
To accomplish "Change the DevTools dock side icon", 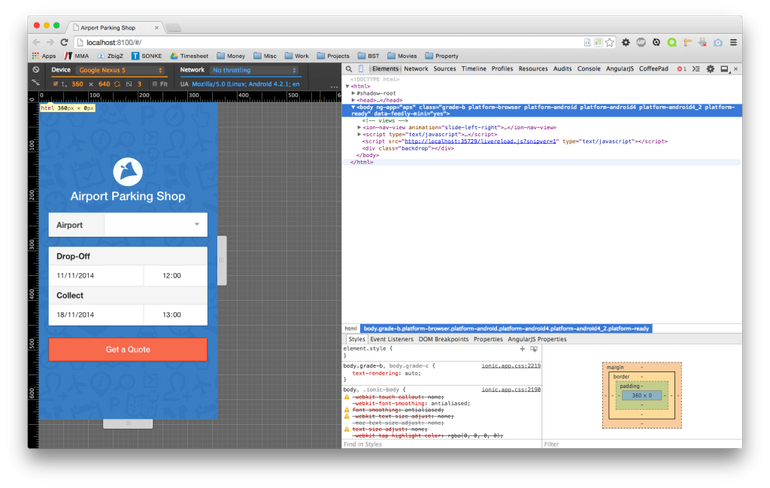I will click(x=724, y=69).
